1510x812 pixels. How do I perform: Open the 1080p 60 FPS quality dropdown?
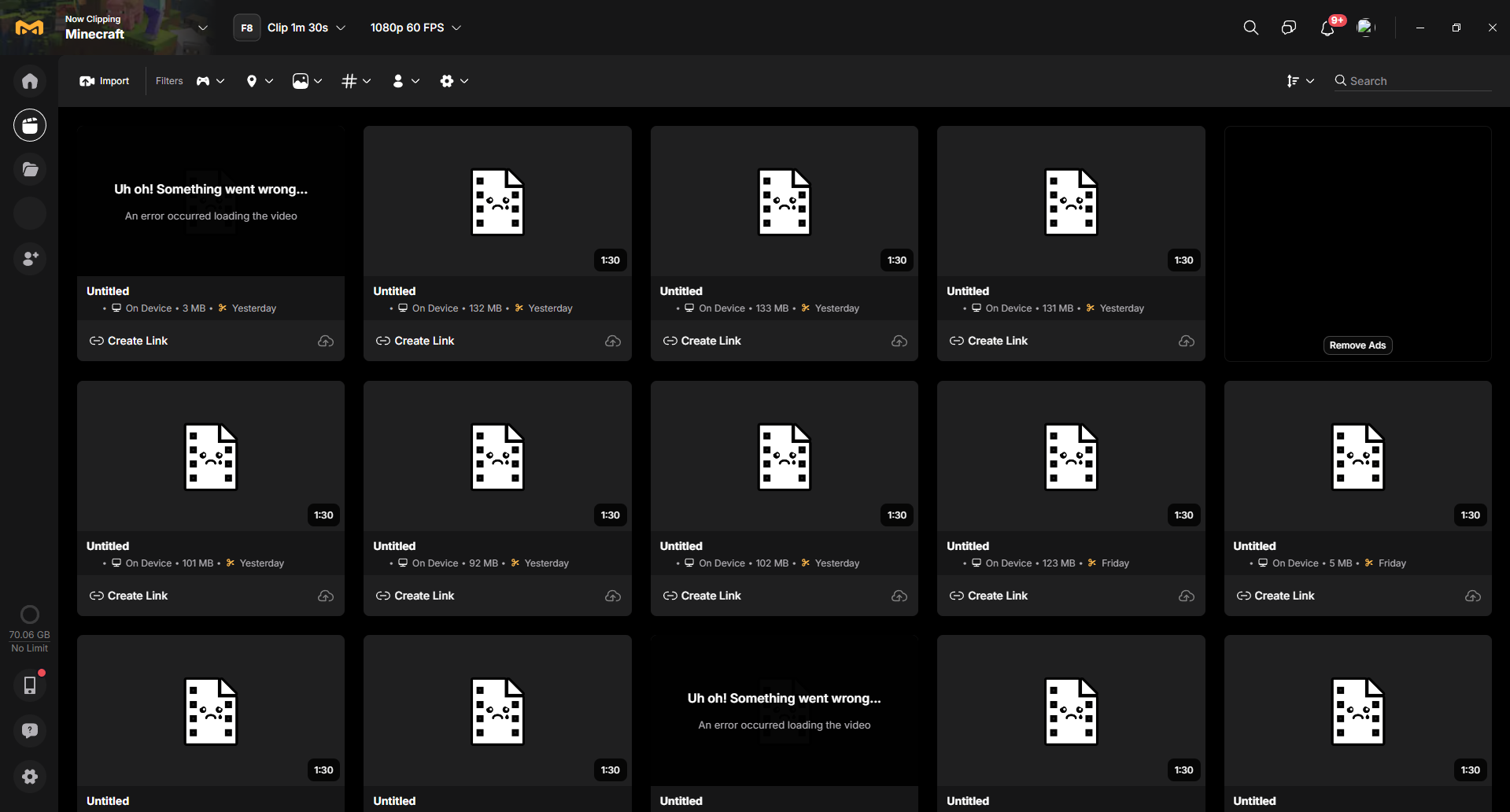(x=415, y=28)
